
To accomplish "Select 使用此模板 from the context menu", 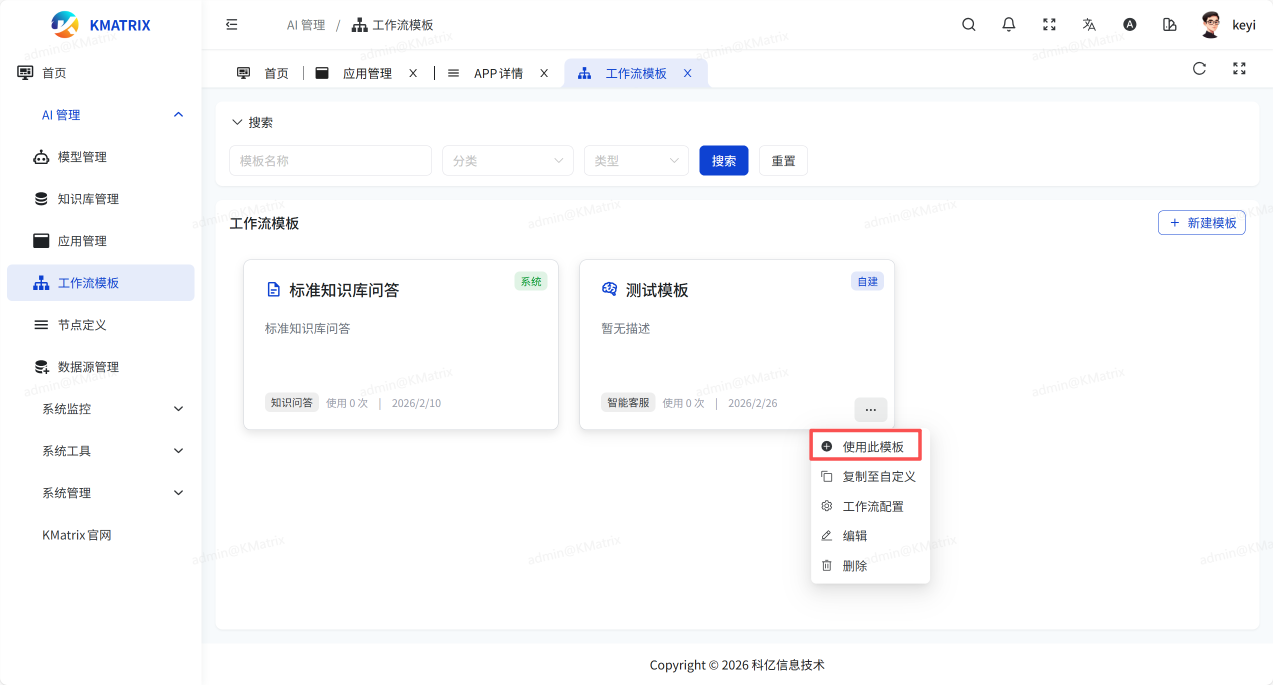I will [x=872, y=447].
